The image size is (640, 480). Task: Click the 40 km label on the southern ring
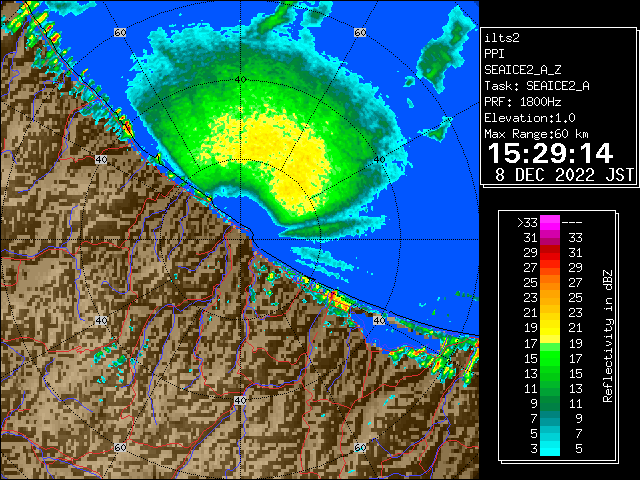click(240, 400)
